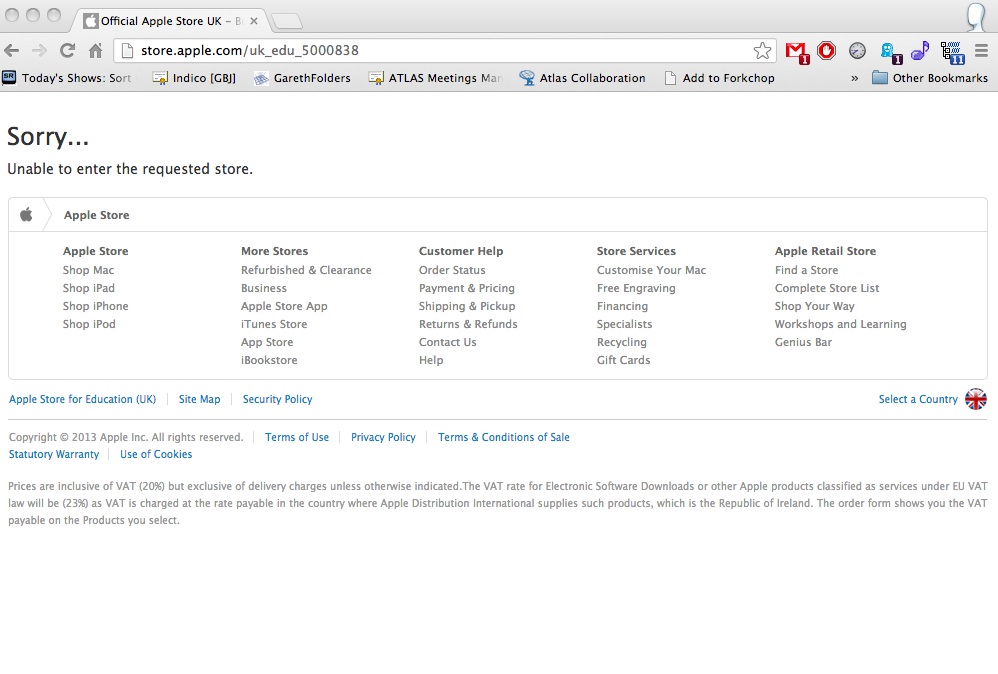The width and height of the screenshot is (998, 674).
Task: Open GarethFolders bookmark
Action: (x=302, y=78)
